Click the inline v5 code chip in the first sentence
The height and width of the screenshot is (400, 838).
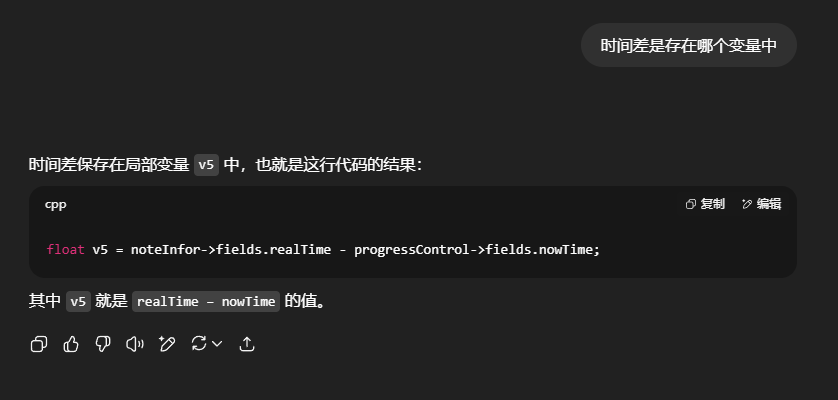206,165
